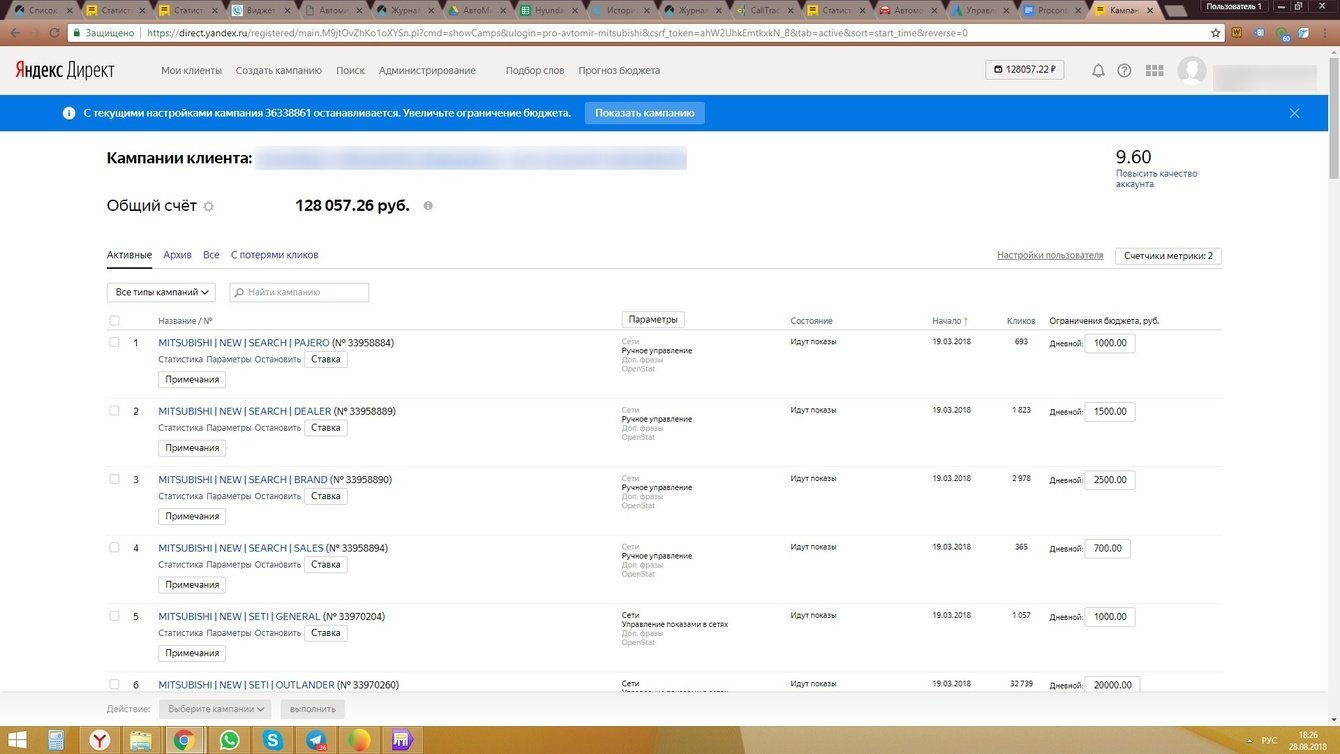
Task: Open the Yandex services grid icon
Action: click(1154, 71)
